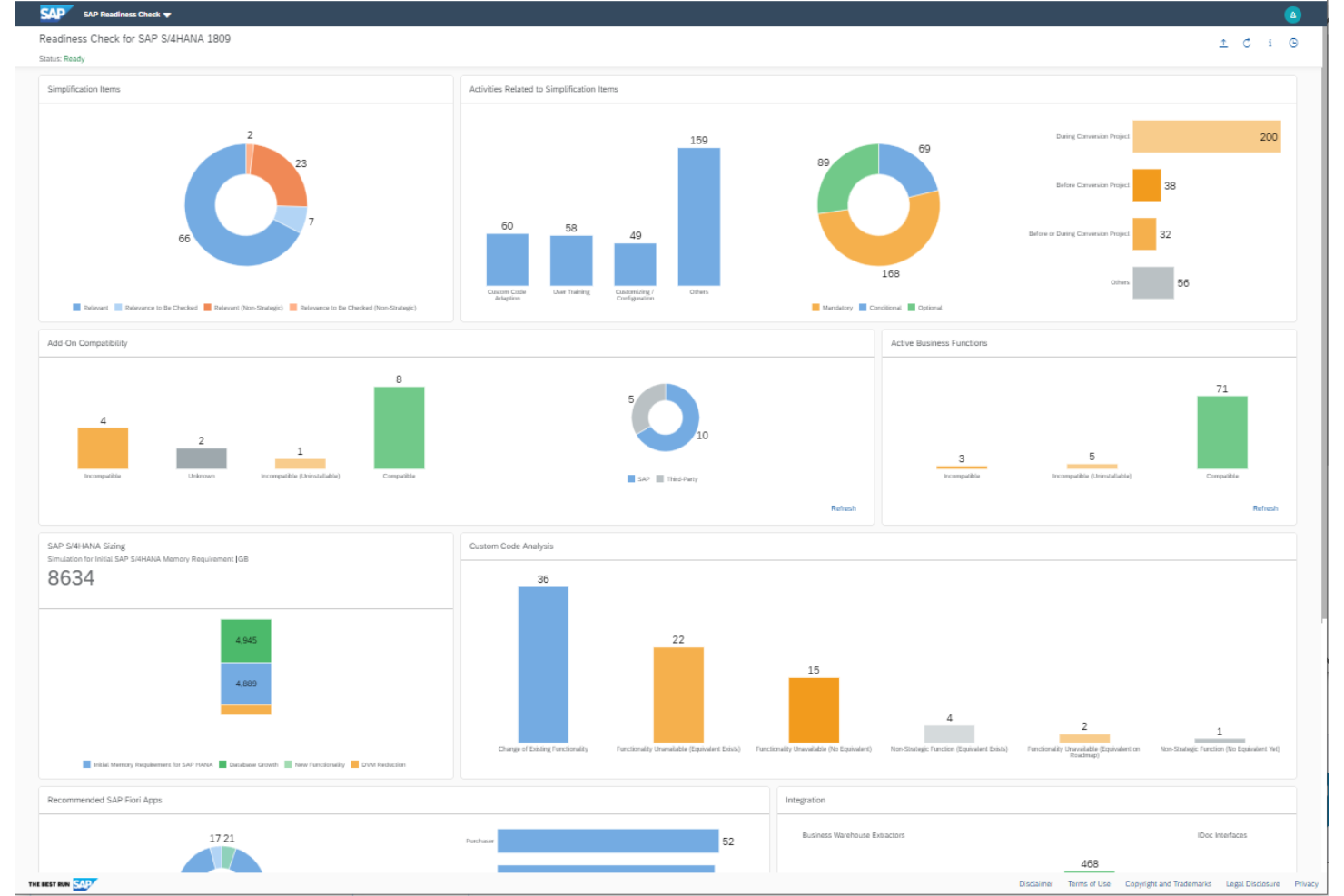Viewport: 1344px width, 896px height.
Task: Click the export report icon
Action: [1223, 42]
